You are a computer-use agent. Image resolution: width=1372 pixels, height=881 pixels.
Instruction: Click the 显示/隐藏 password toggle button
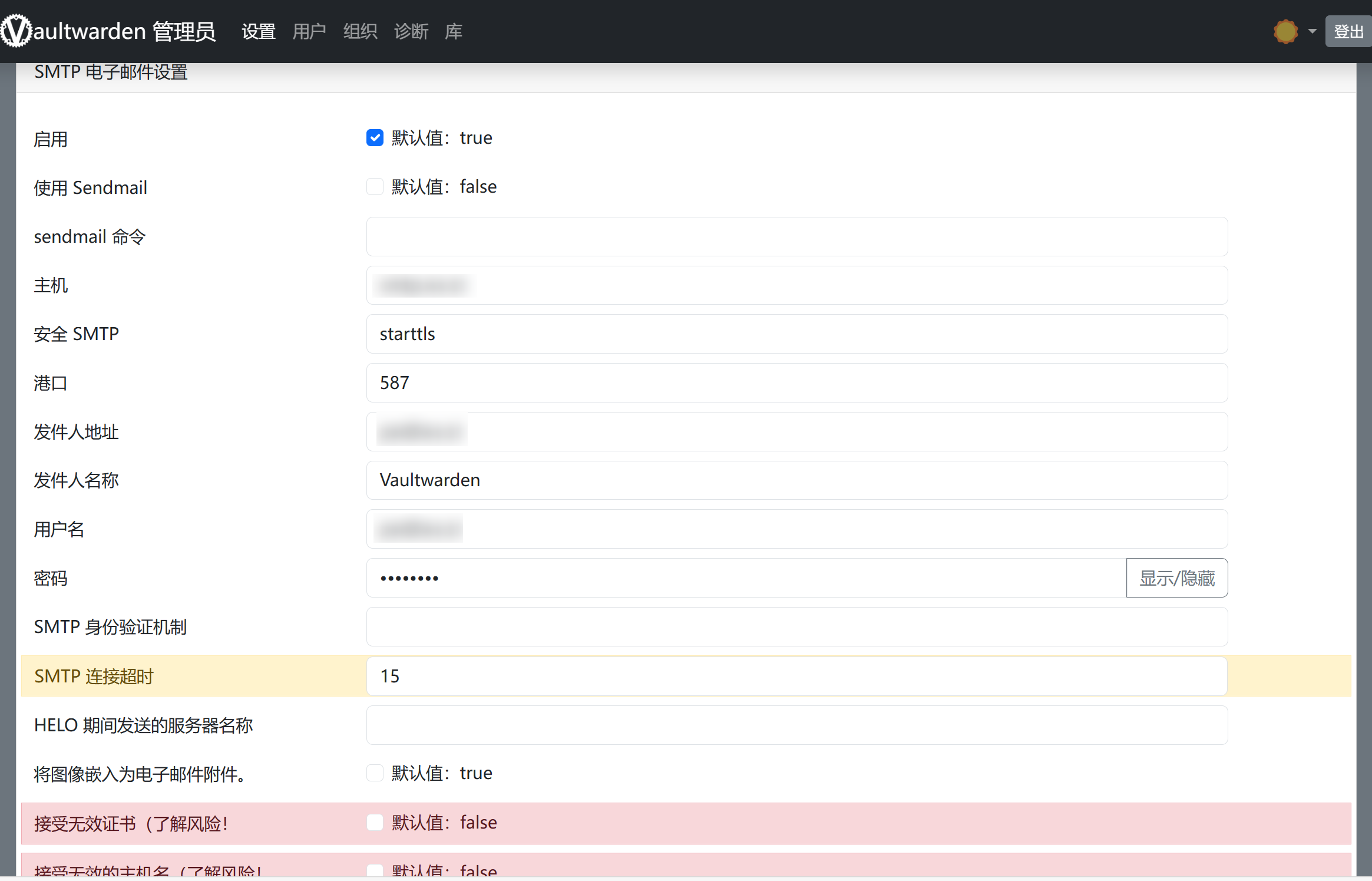[x=1176, y=578]
